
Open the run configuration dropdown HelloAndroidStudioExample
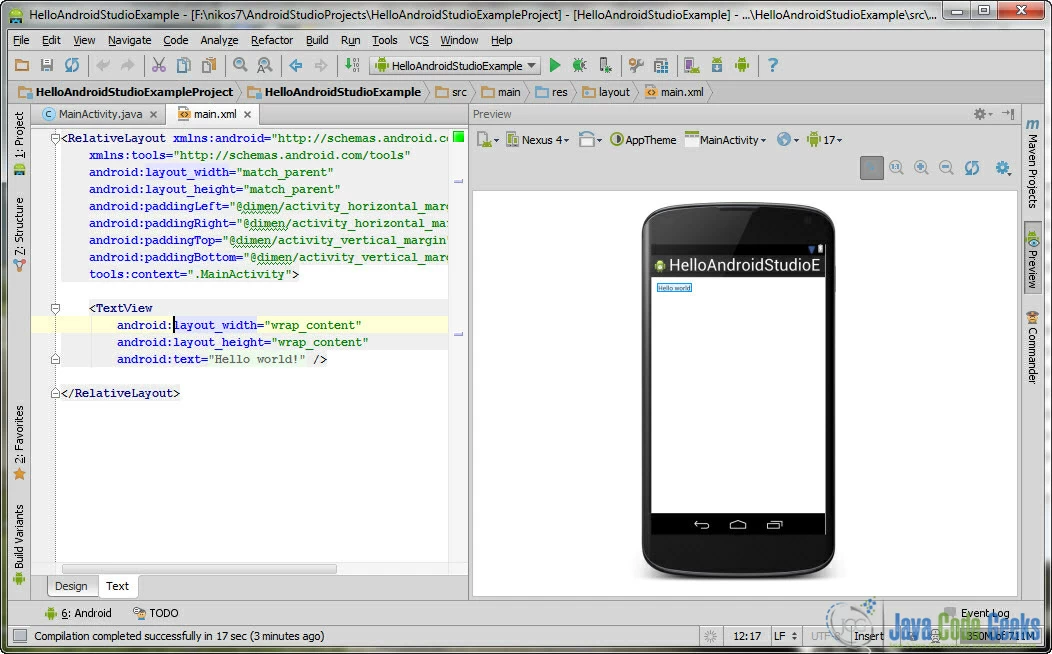pos(456,66)
